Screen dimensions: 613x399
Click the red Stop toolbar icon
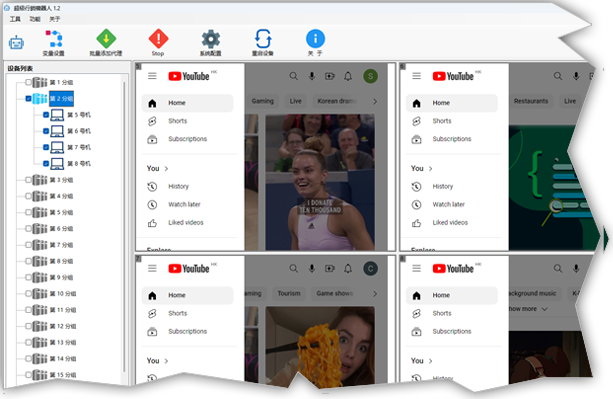point(158,39)
